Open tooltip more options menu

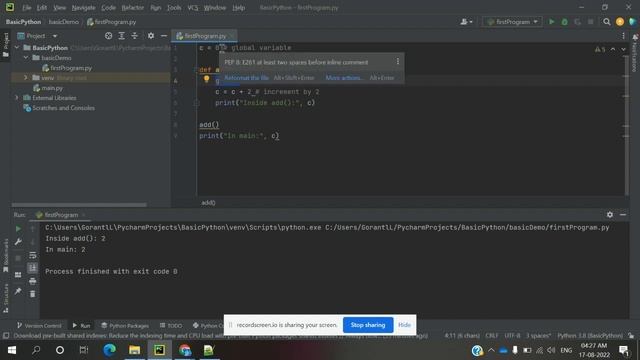(x=398, y=62)
